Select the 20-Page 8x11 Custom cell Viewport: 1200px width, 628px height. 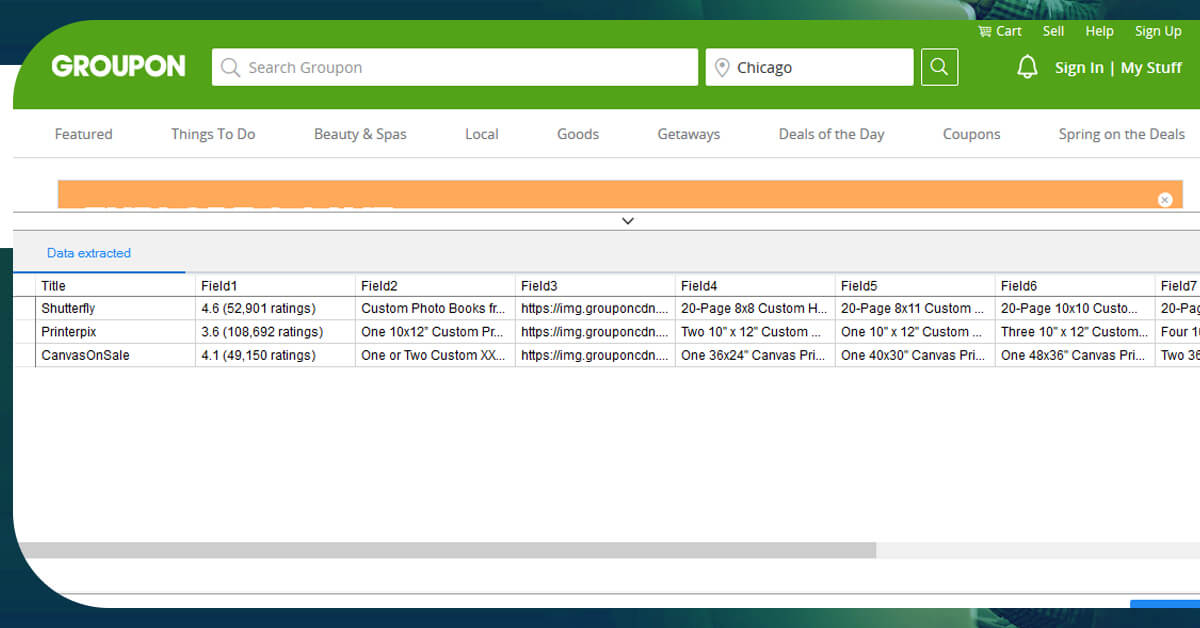[x=915, y=308]
